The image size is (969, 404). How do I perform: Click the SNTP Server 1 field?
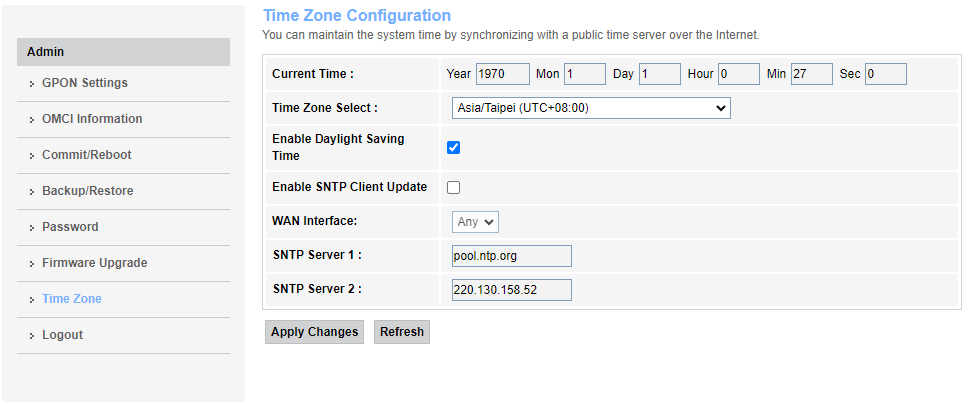(x=511, y=256)
